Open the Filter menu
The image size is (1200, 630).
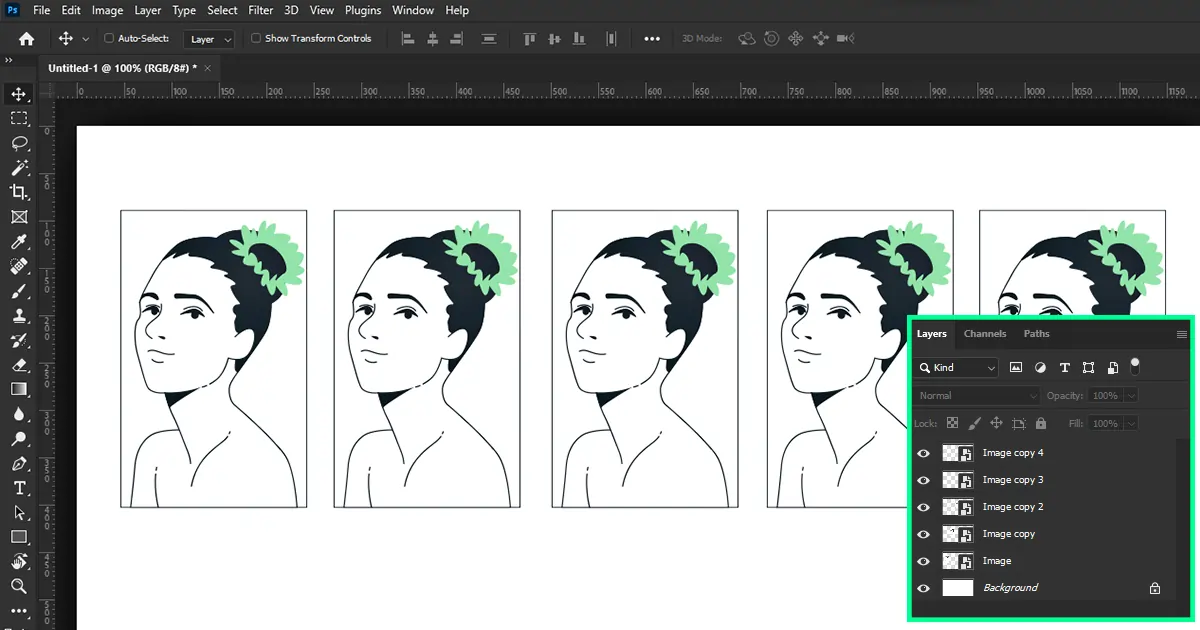click(x=260, y=10)
